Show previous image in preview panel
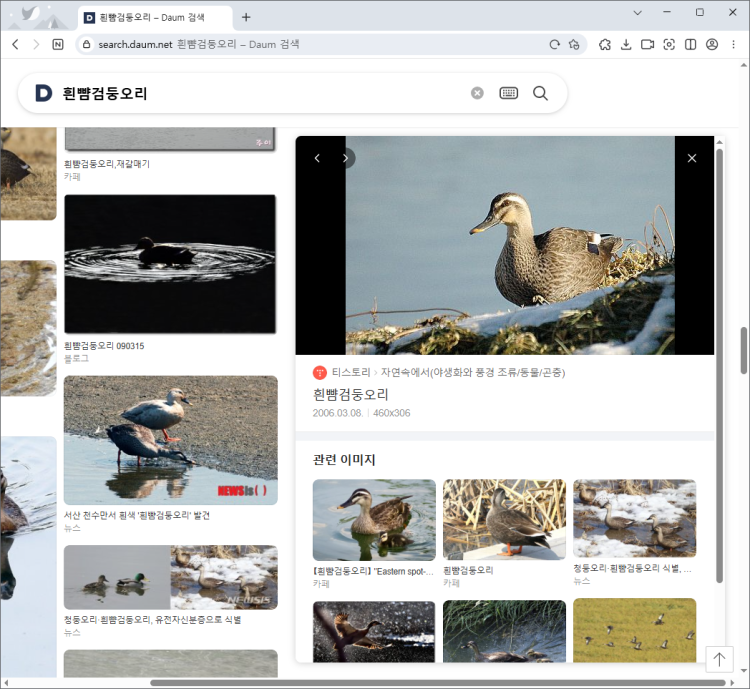Image resolution: width=750 pixels, height=689 pixels. [317, 158]
